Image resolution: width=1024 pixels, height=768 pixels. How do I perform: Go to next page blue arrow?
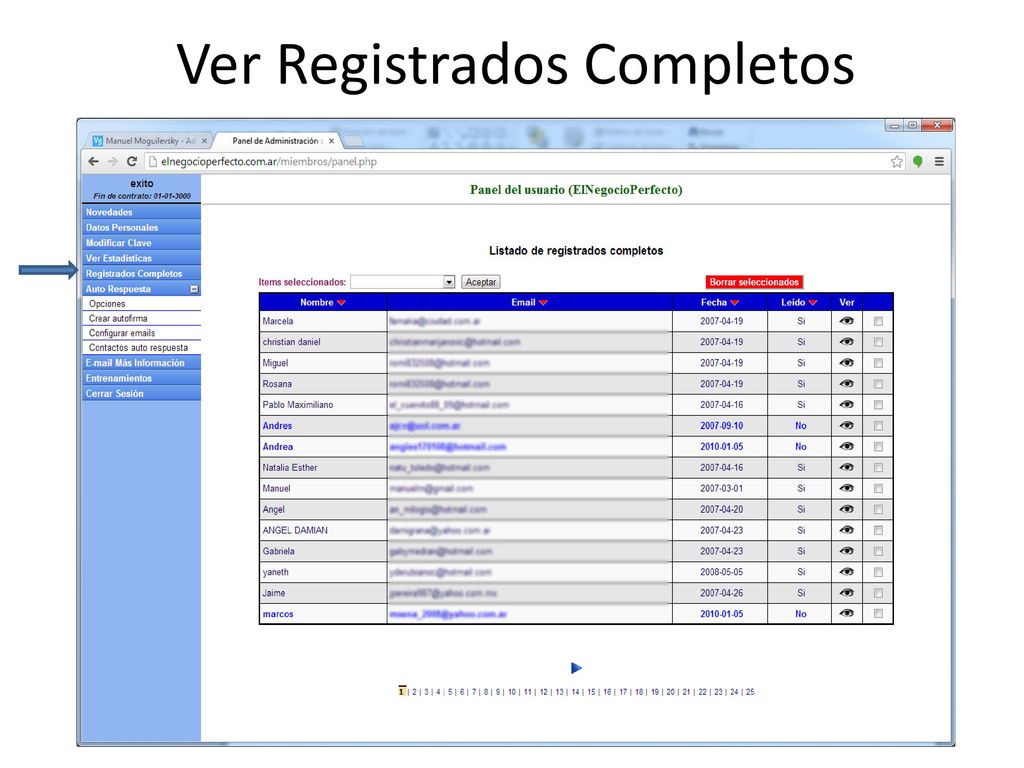coord(576,667)
